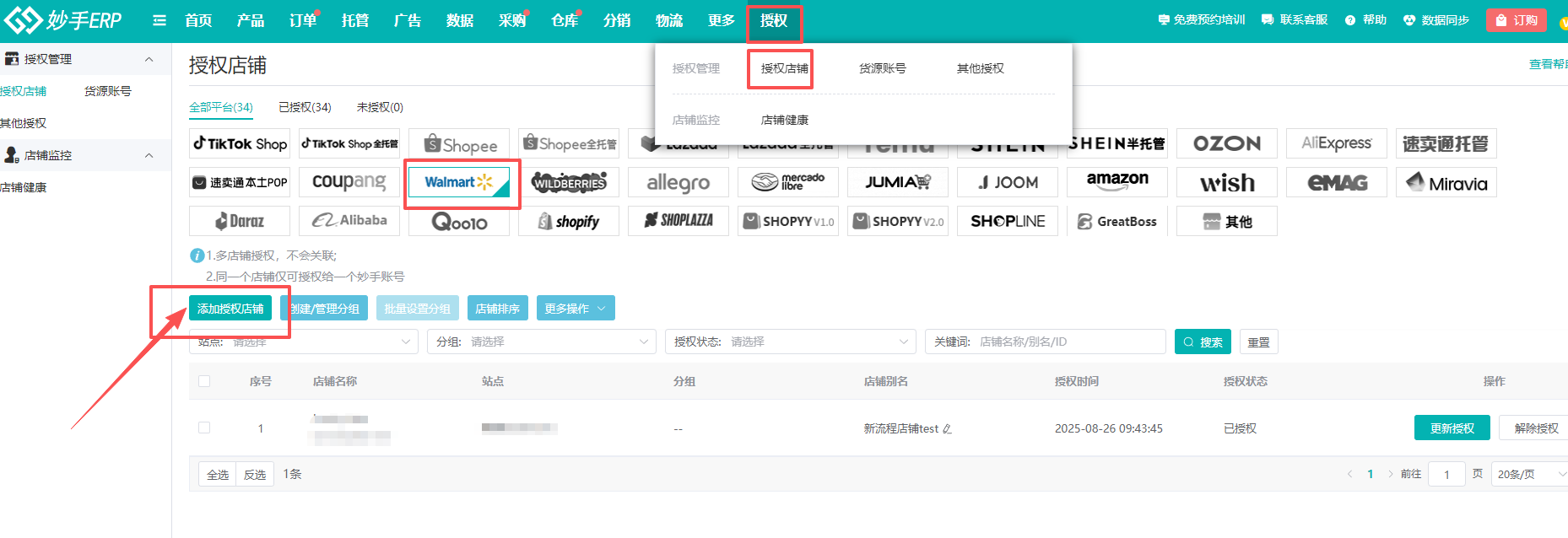1568x538 pixels.
Task: Select the Walmart platform logo
Action: click(459, 182)
